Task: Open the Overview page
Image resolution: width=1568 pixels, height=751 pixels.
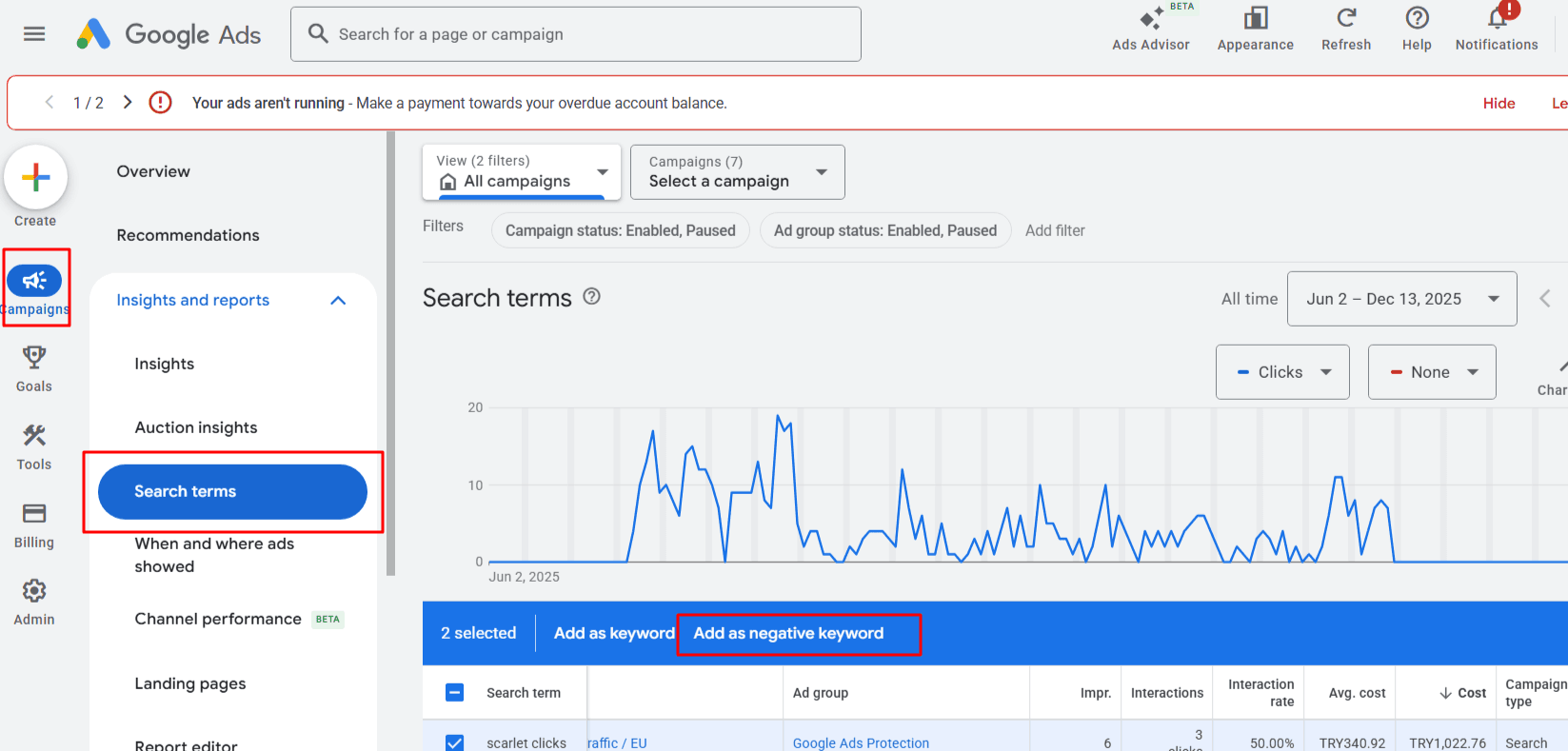Action: click(x=153, y=171)
